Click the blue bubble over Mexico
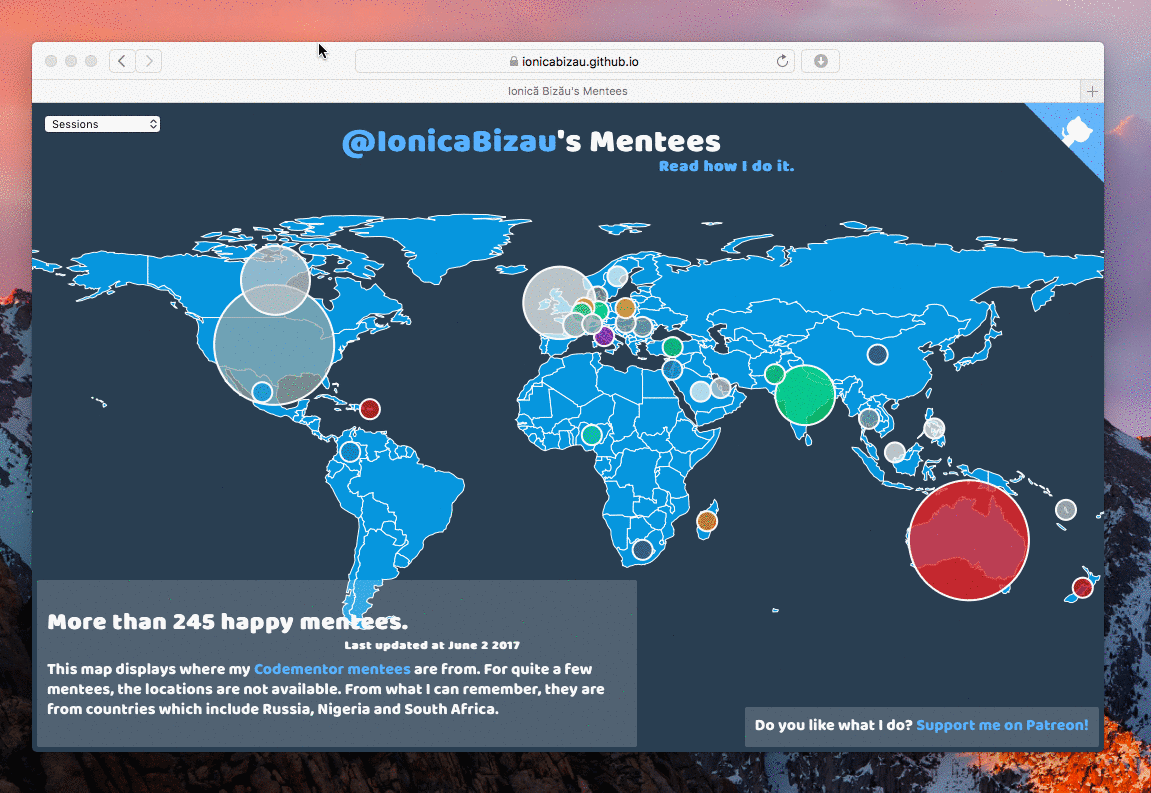Viewport: 1151px width, 793px height. pos(262,391)
